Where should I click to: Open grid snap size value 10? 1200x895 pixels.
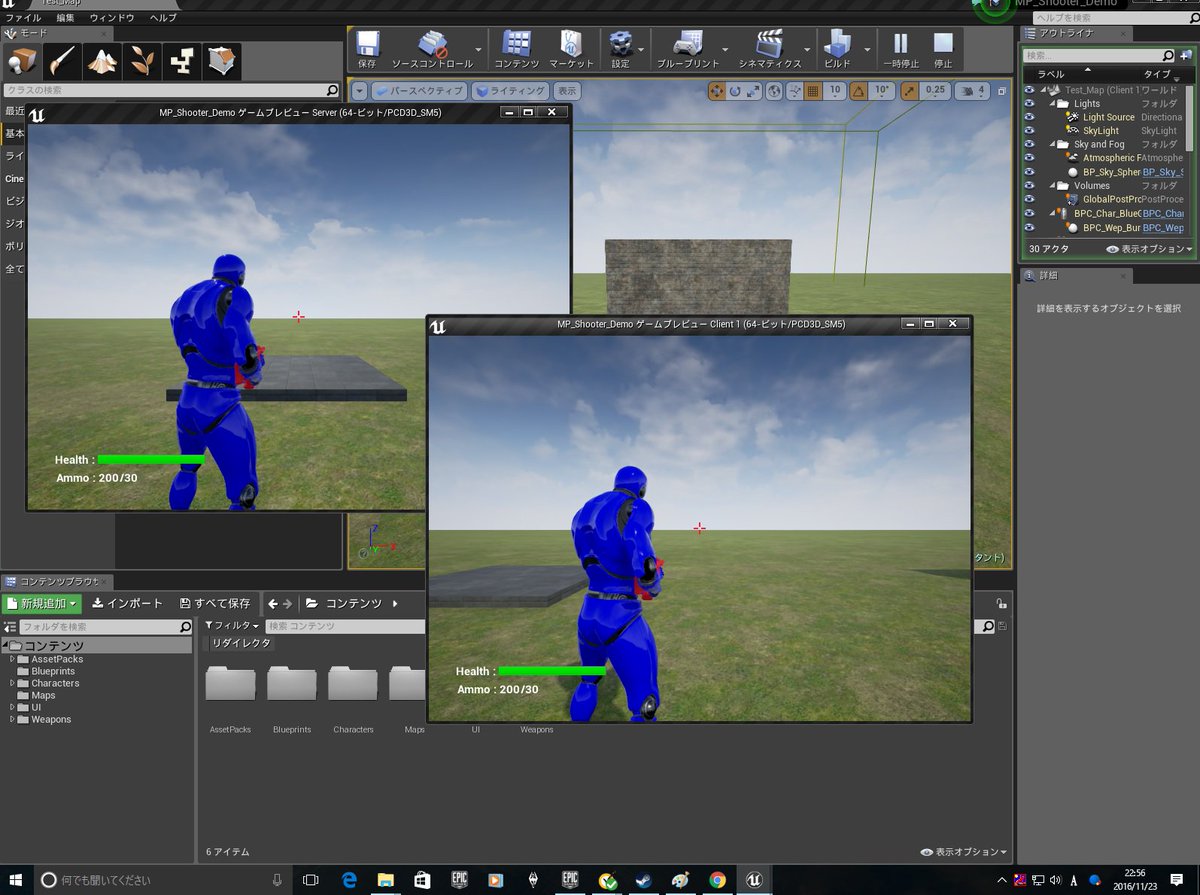click(x=835, y=91)
